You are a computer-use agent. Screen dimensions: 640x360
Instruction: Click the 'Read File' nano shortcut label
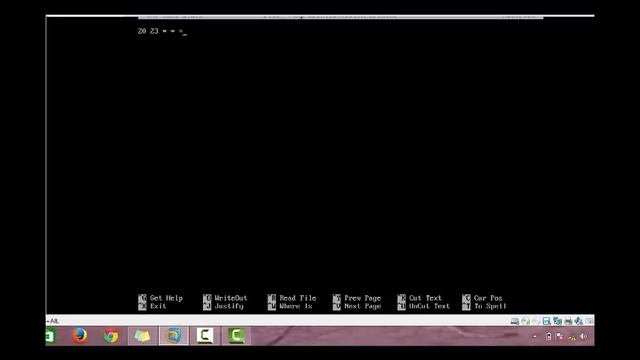coord(298,298)
